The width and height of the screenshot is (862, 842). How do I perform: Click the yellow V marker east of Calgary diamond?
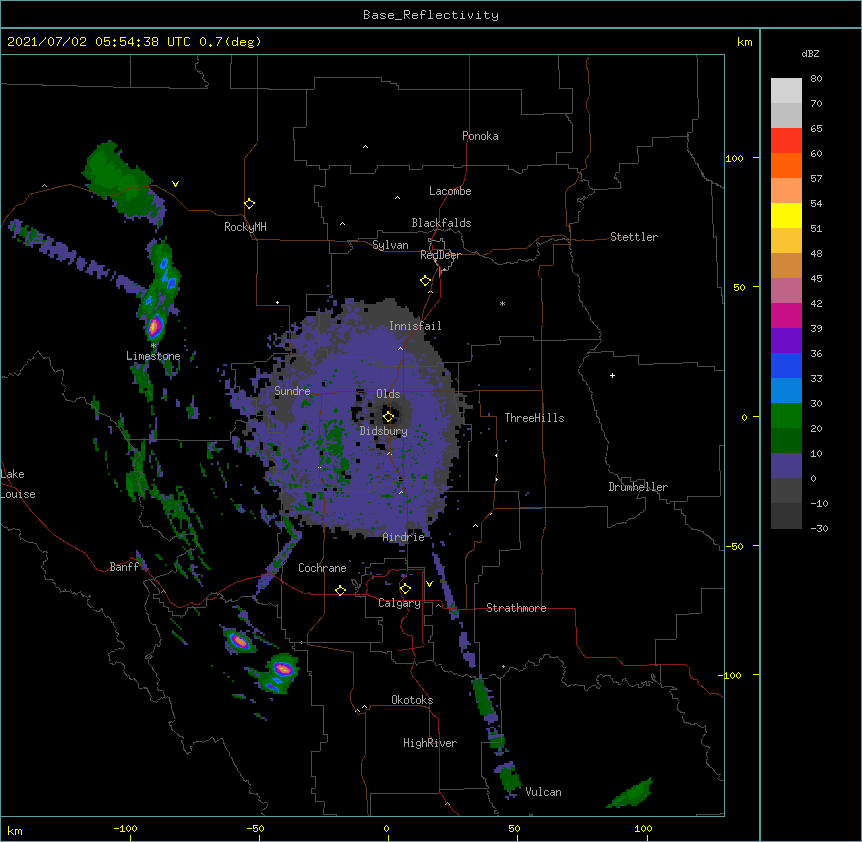429,584
